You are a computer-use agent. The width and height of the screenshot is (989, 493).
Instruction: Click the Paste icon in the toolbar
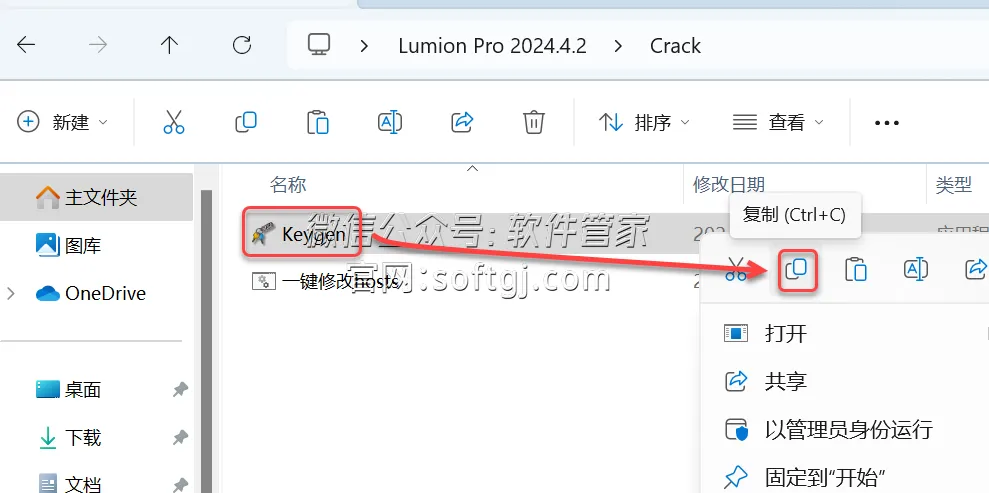point(317,122)
